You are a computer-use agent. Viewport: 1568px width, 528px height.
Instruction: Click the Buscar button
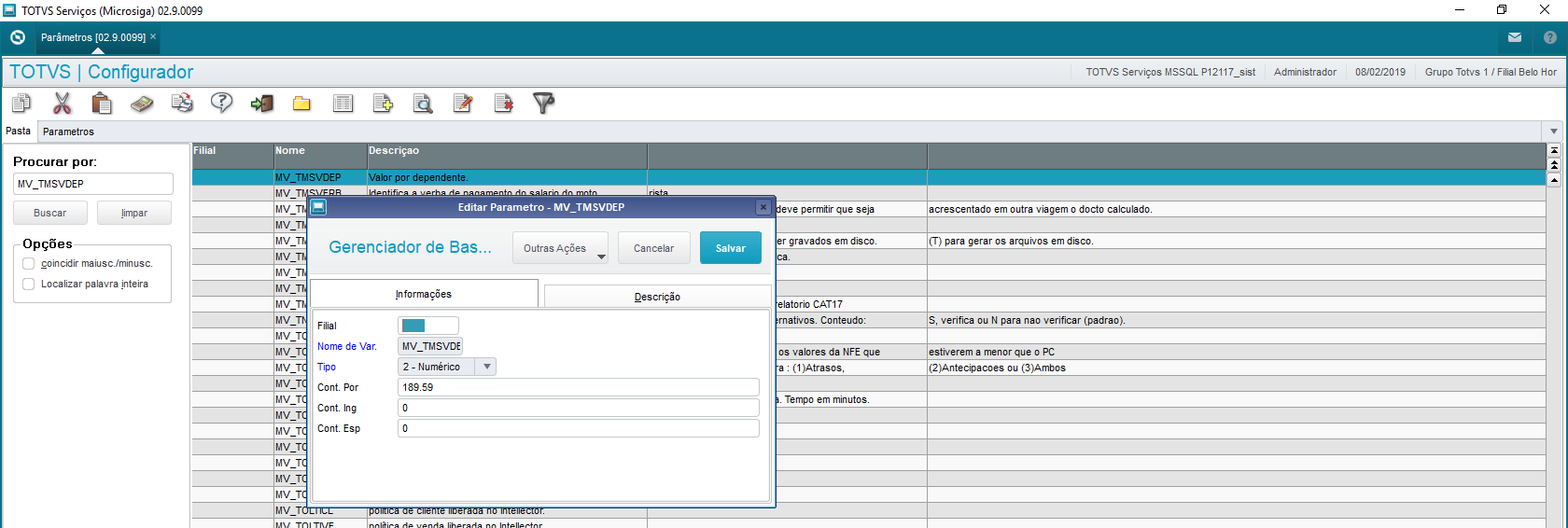tap(50, 213)
